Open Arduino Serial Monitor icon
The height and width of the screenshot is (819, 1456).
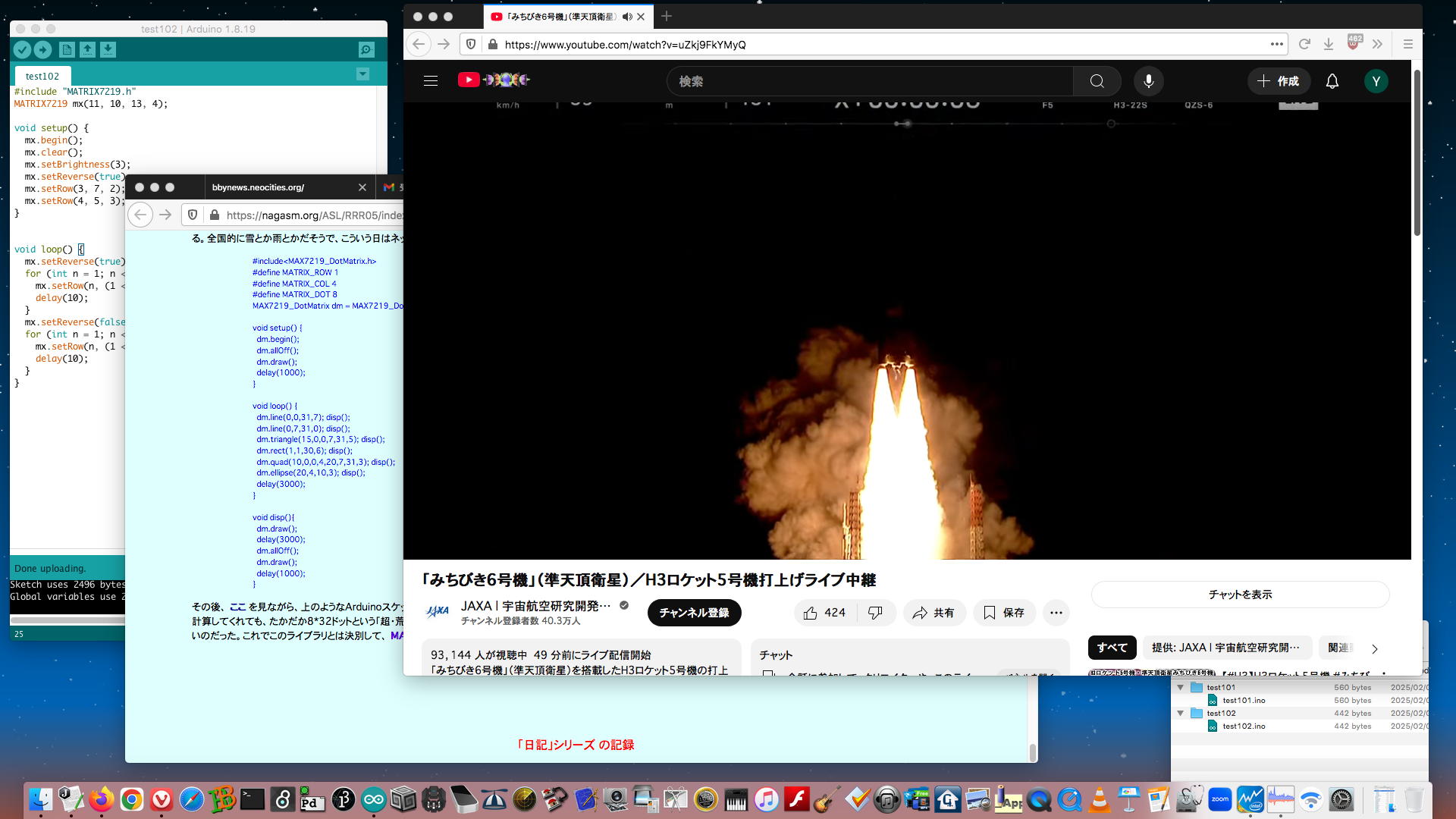[x=366, y=50]
